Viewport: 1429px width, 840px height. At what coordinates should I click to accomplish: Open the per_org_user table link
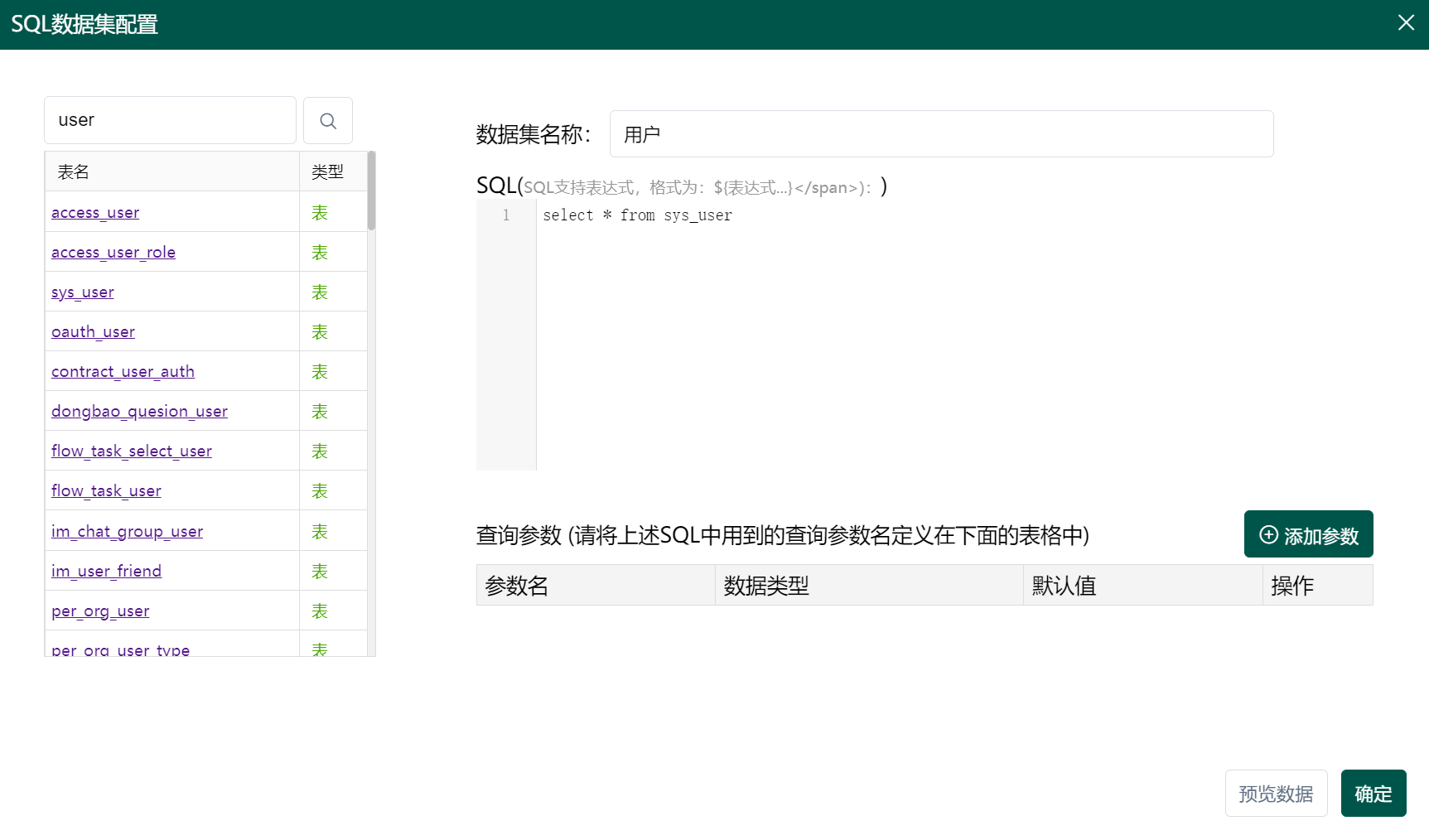coord(99,611)
